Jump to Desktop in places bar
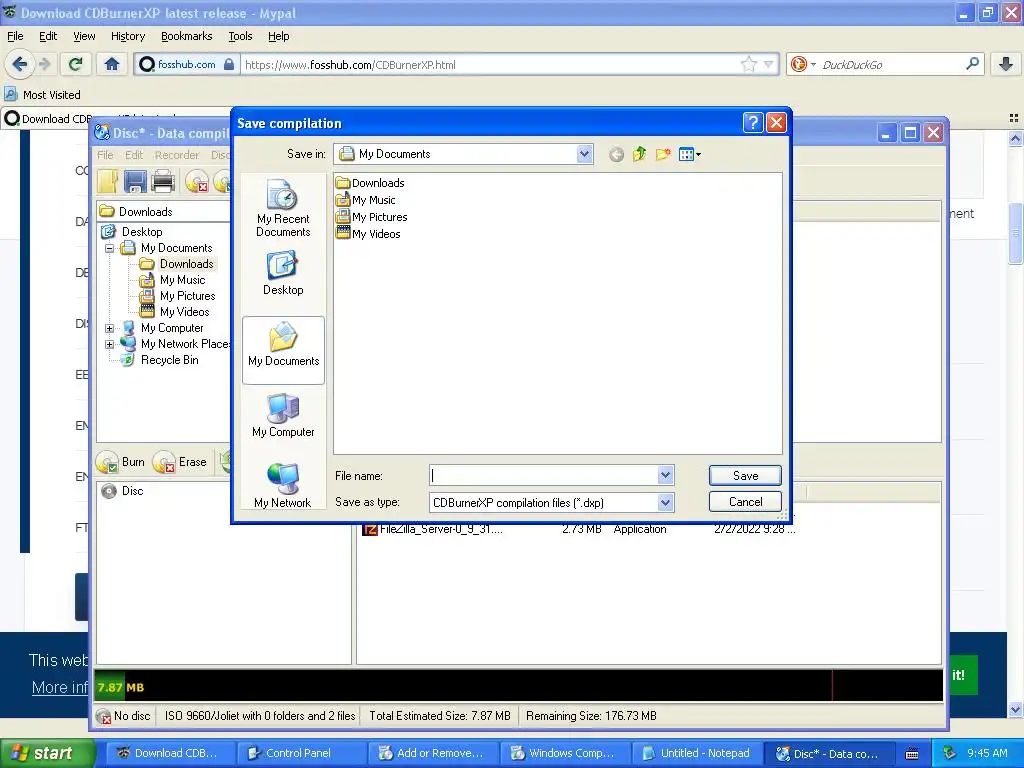Viewport: 1024px width, 768px height. point(283,274)
